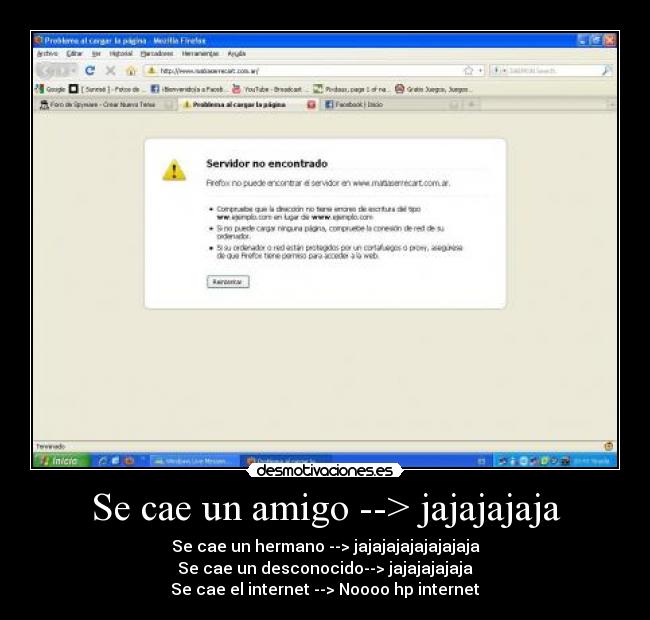Bookmark this page with the star icon

468,70
